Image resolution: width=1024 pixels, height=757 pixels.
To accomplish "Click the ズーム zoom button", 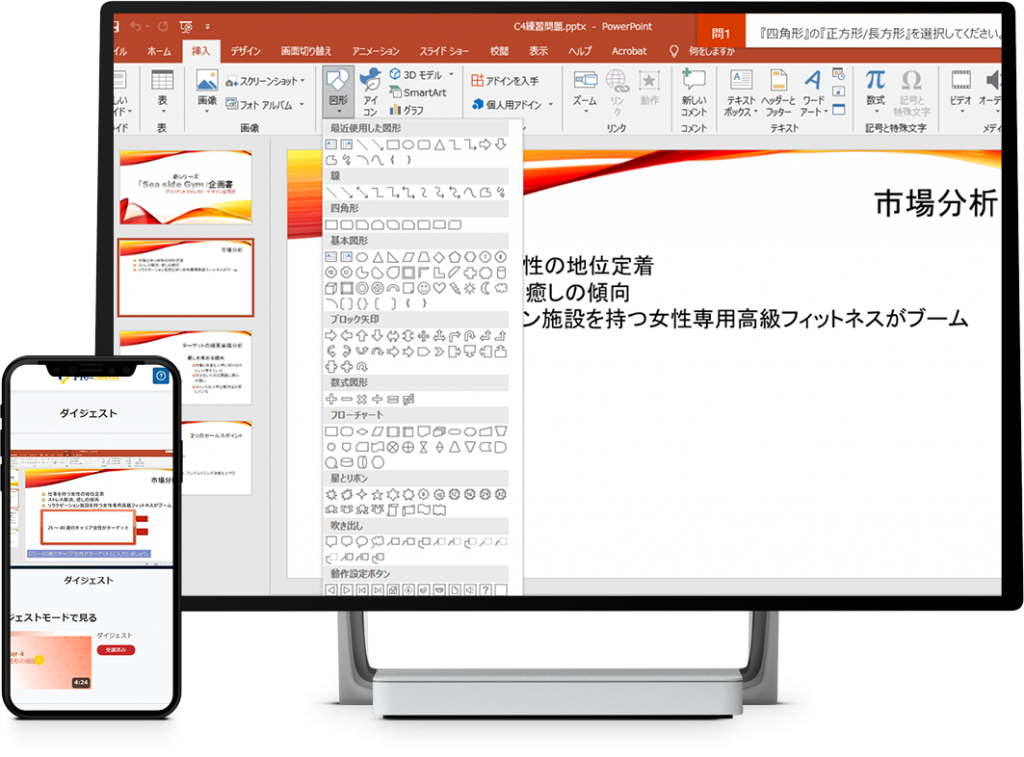I will [x=584, y=89].
